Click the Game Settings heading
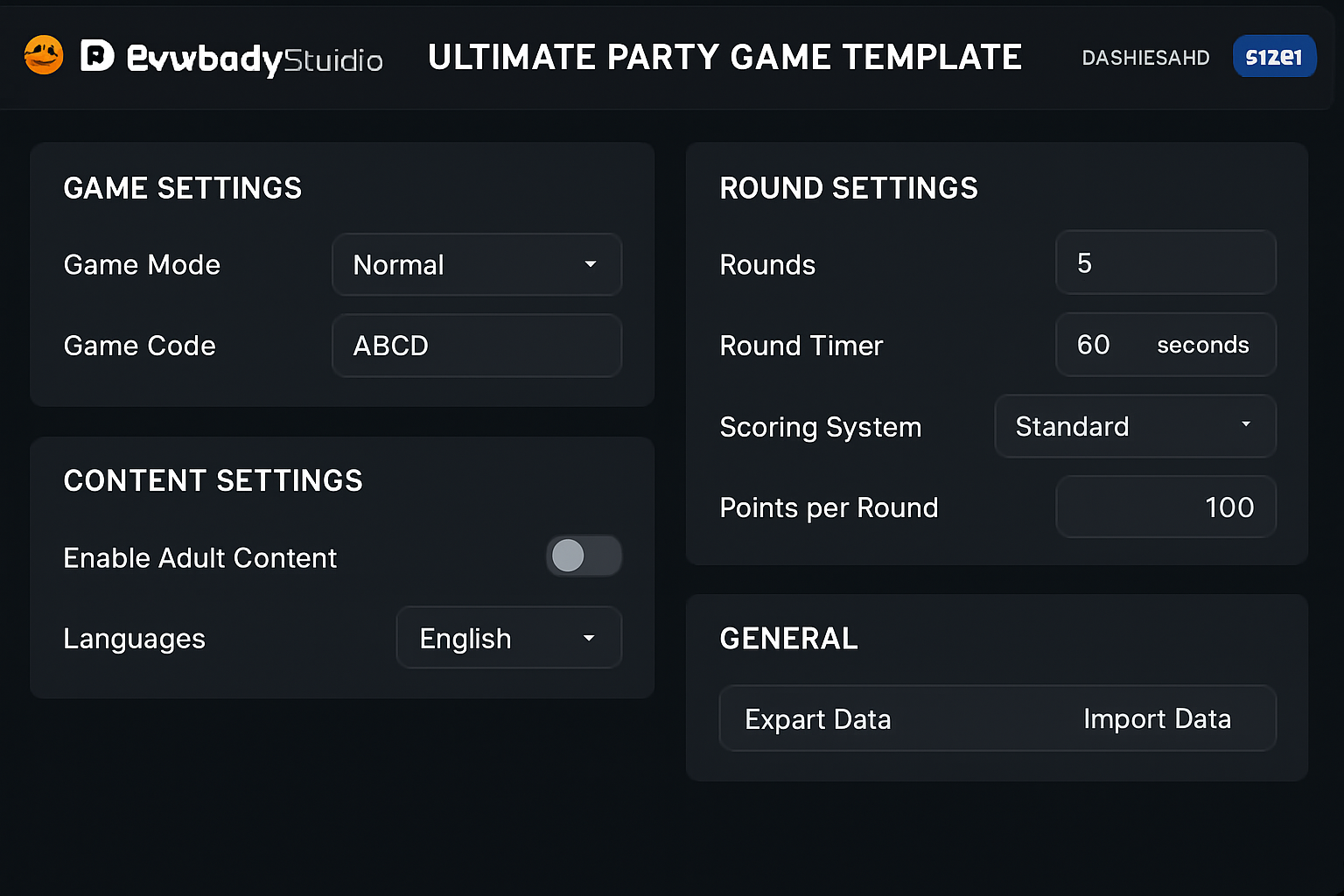 (182, 188)
